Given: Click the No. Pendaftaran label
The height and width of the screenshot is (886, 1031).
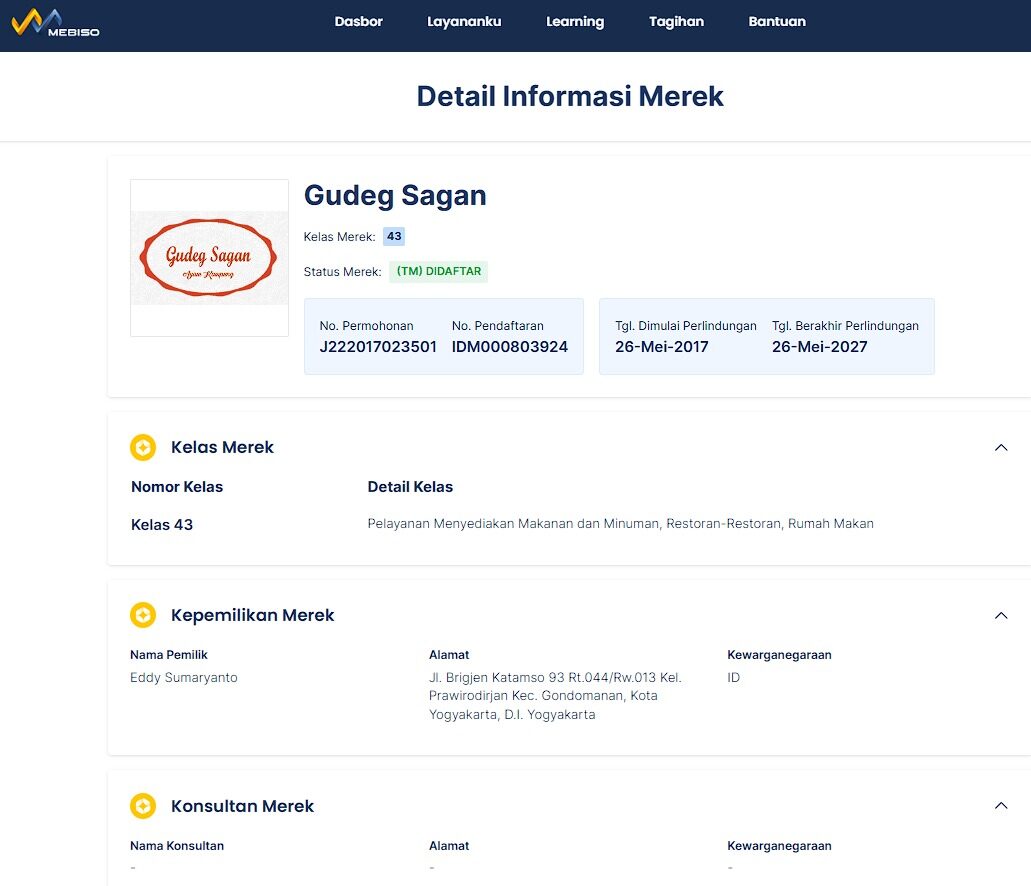Looking at the screenshot, I should (x=497, y=326).
